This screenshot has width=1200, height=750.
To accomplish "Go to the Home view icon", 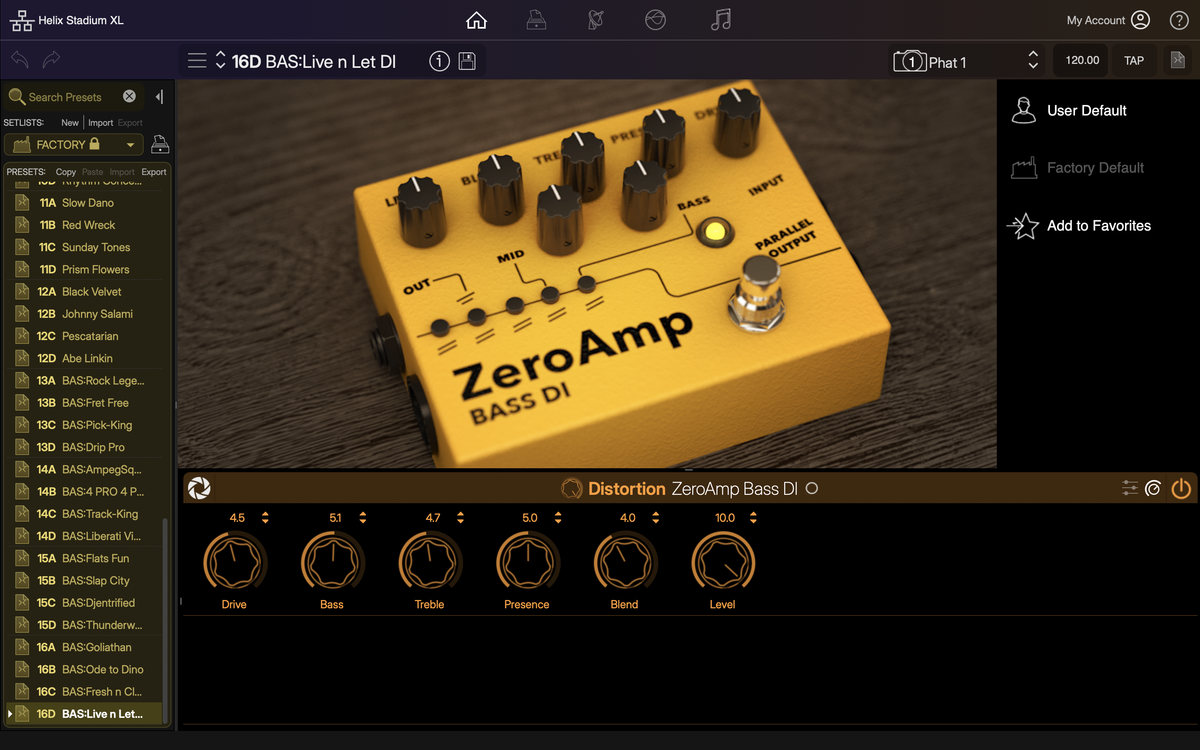I will pos(477,20).
